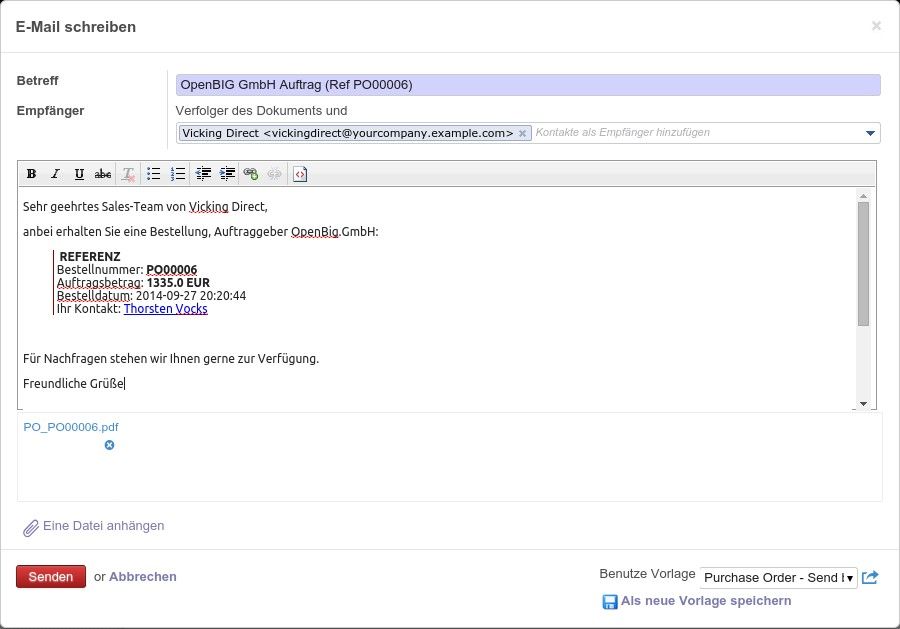This screenshot has width=900, height=629.
Task: Apply strikethrough to selected text
Action: (102, 174)
